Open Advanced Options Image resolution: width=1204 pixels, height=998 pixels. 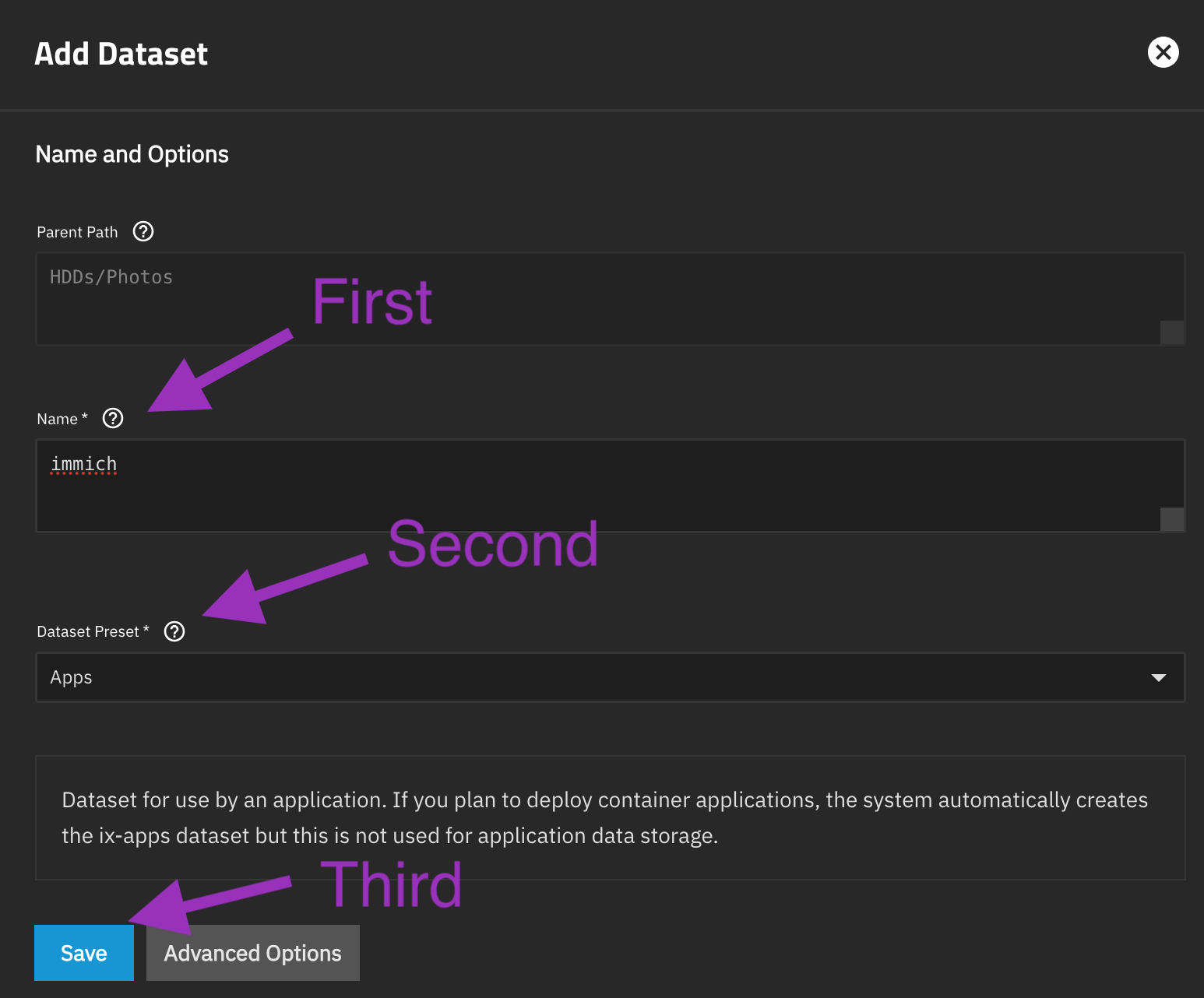pyautogui.click(x=253, y=953)
